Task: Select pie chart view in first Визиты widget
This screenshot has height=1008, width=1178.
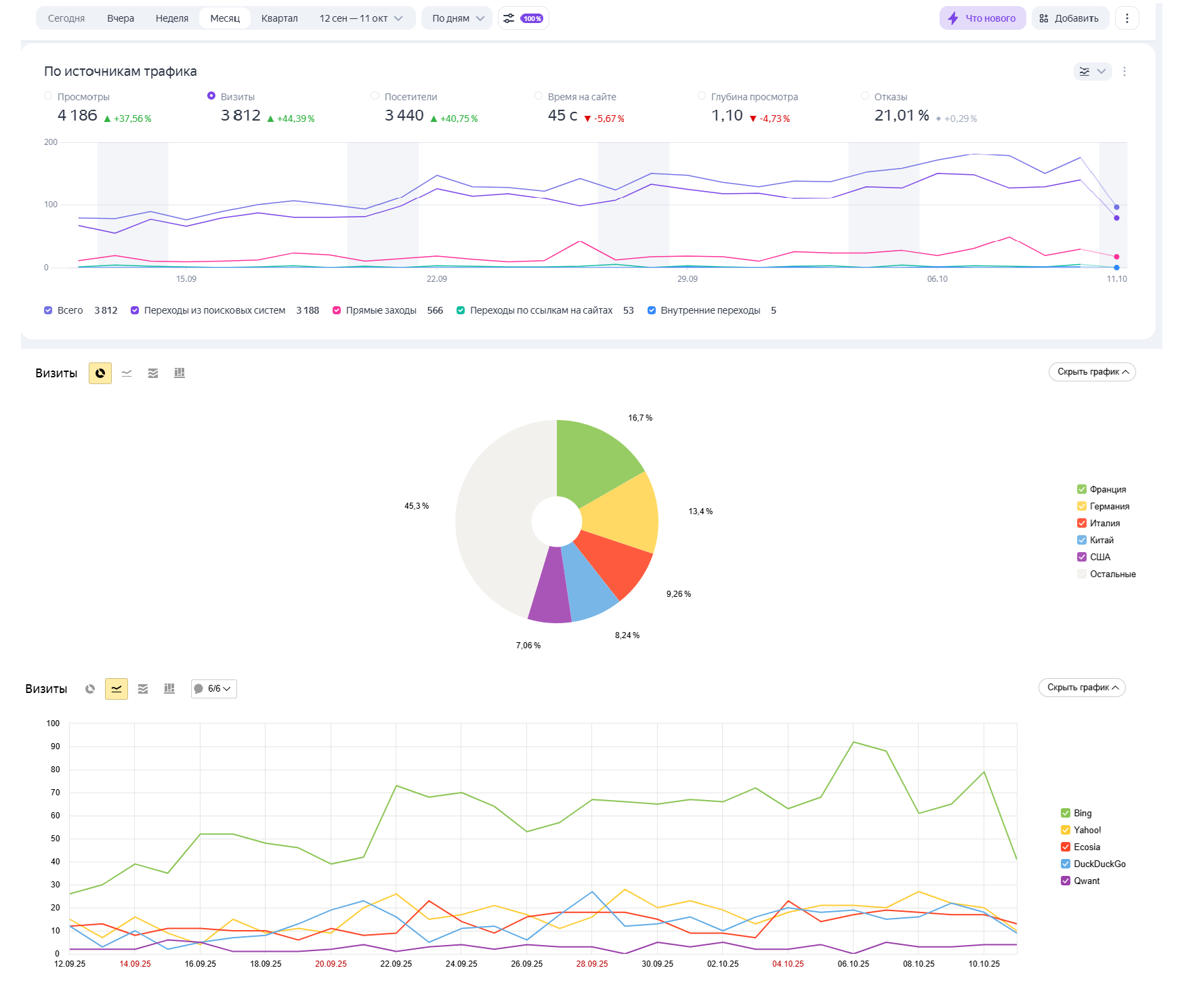Action: (x=100, y=373)
